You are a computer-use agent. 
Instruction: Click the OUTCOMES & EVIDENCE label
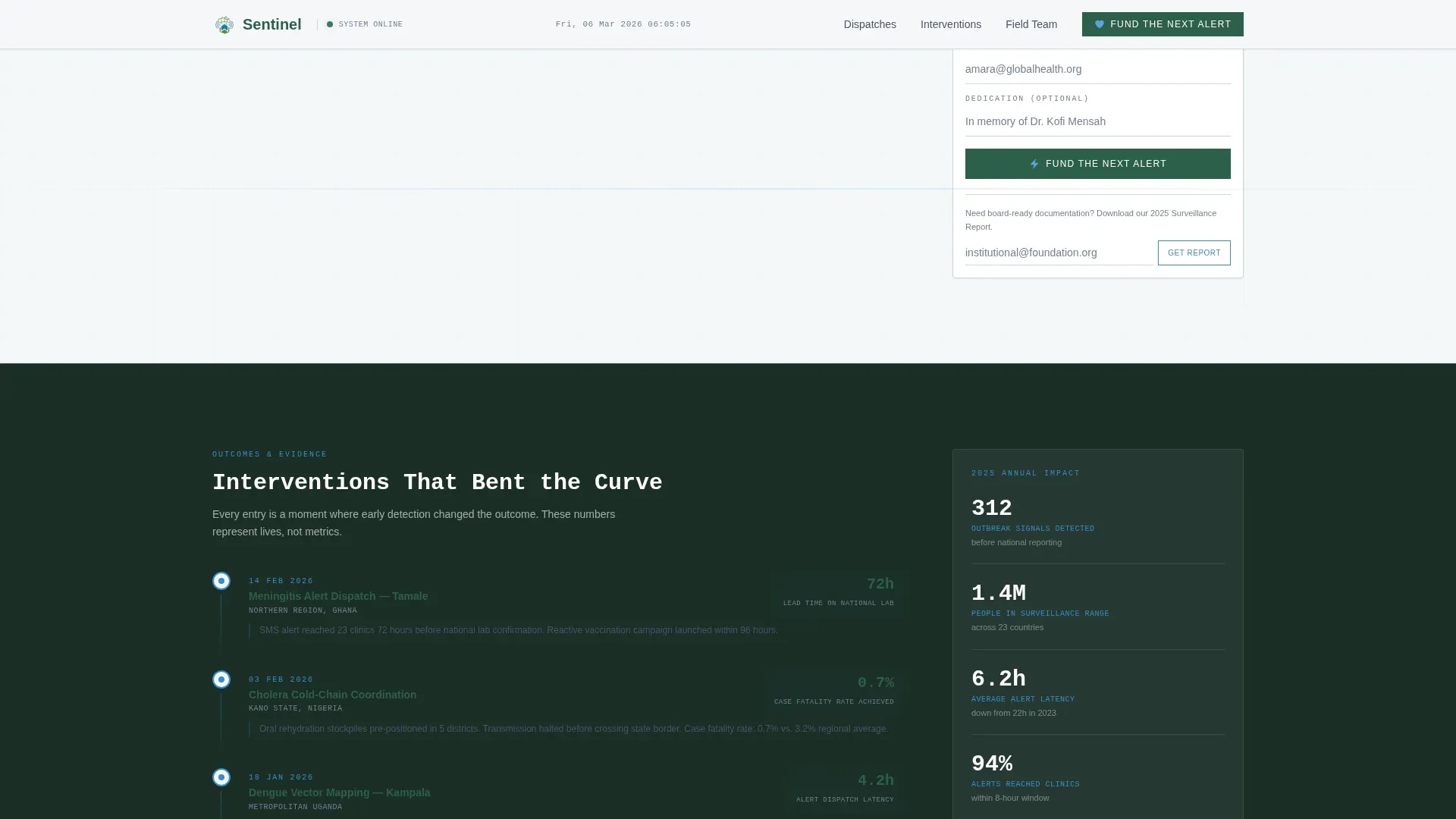click(270, 454)
